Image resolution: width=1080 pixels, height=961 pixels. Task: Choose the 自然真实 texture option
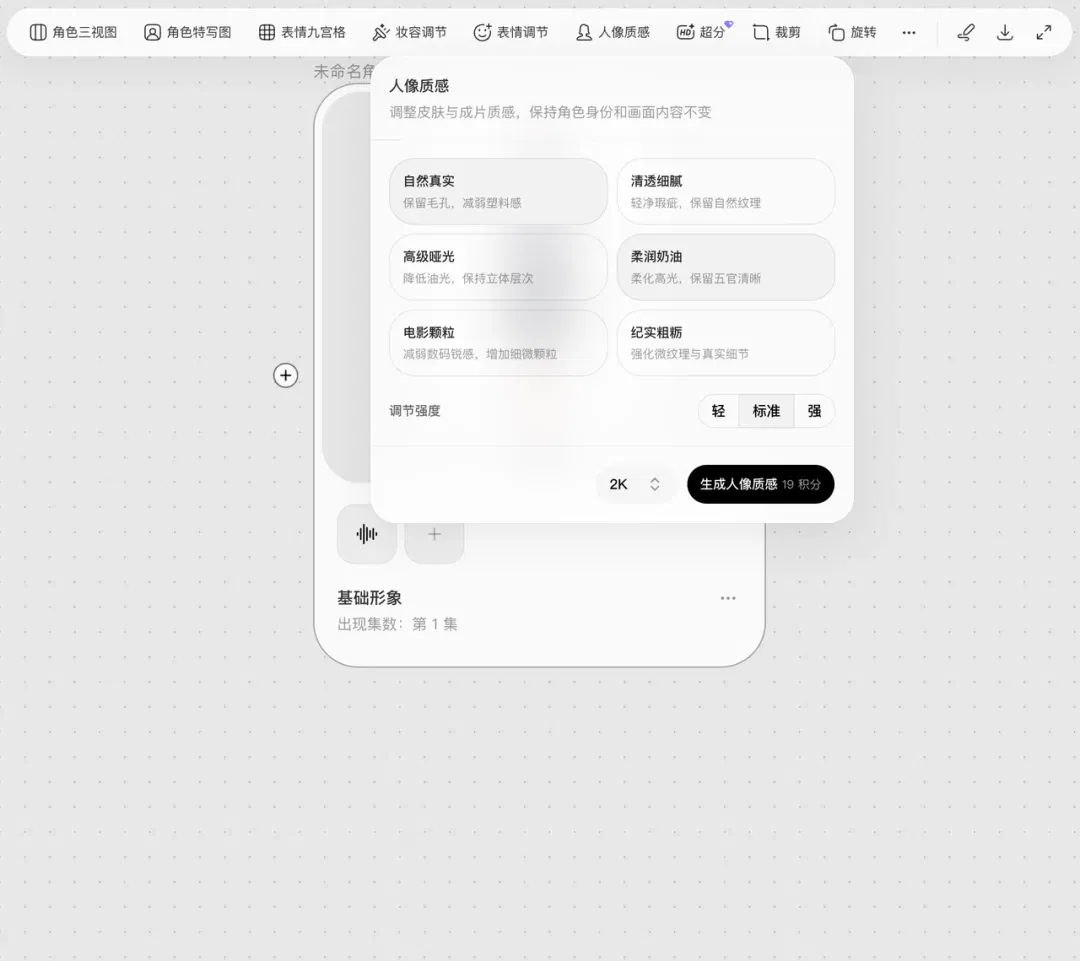click(x=498, y=192)
